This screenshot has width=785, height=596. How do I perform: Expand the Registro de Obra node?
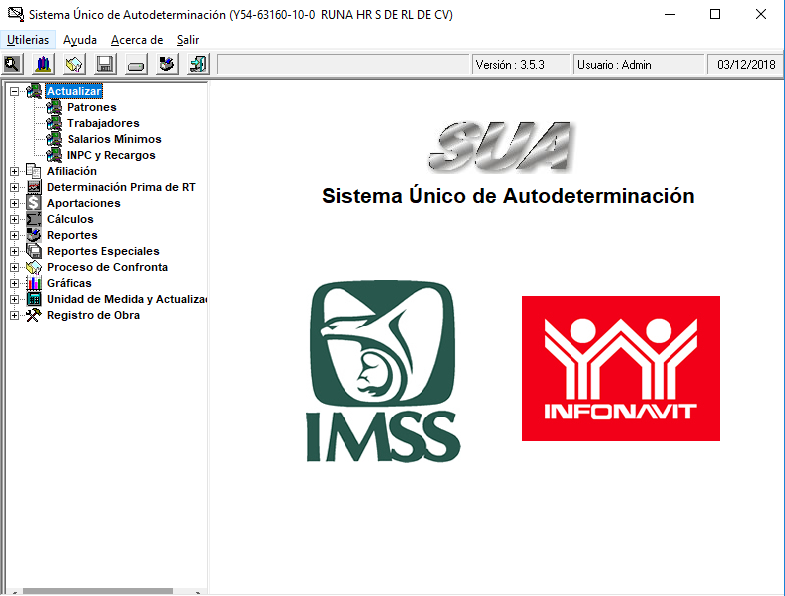tap(15, 316)
